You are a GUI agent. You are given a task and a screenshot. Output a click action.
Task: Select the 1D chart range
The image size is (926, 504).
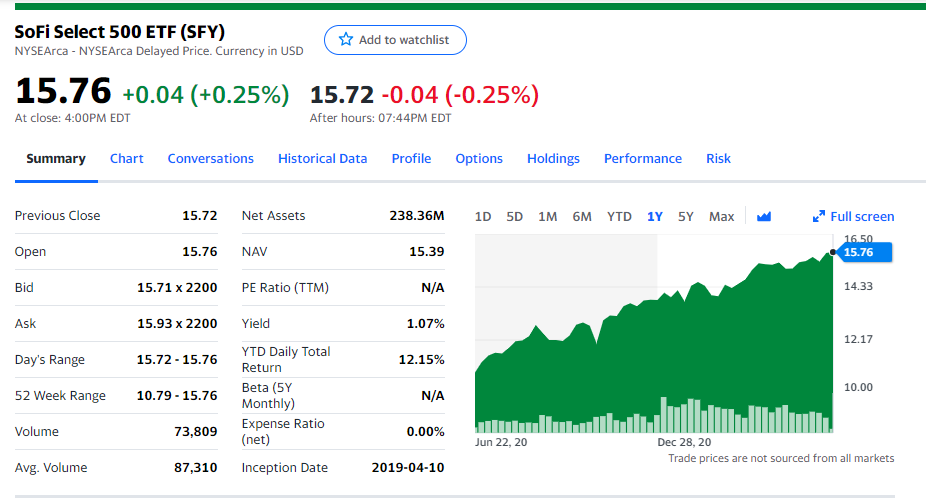tap(483, 216)
